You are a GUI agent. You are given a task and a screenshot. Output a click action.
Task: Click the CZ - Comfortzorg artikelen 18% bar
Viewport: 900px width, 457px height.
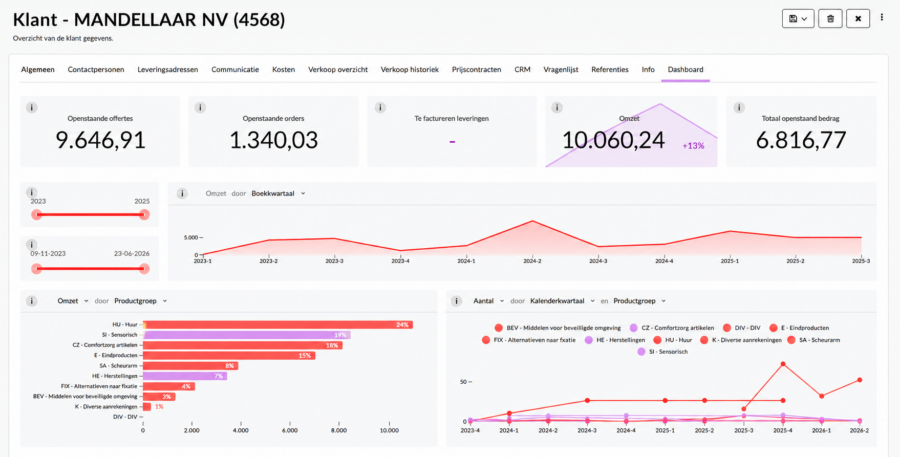(x=243, y=346)
